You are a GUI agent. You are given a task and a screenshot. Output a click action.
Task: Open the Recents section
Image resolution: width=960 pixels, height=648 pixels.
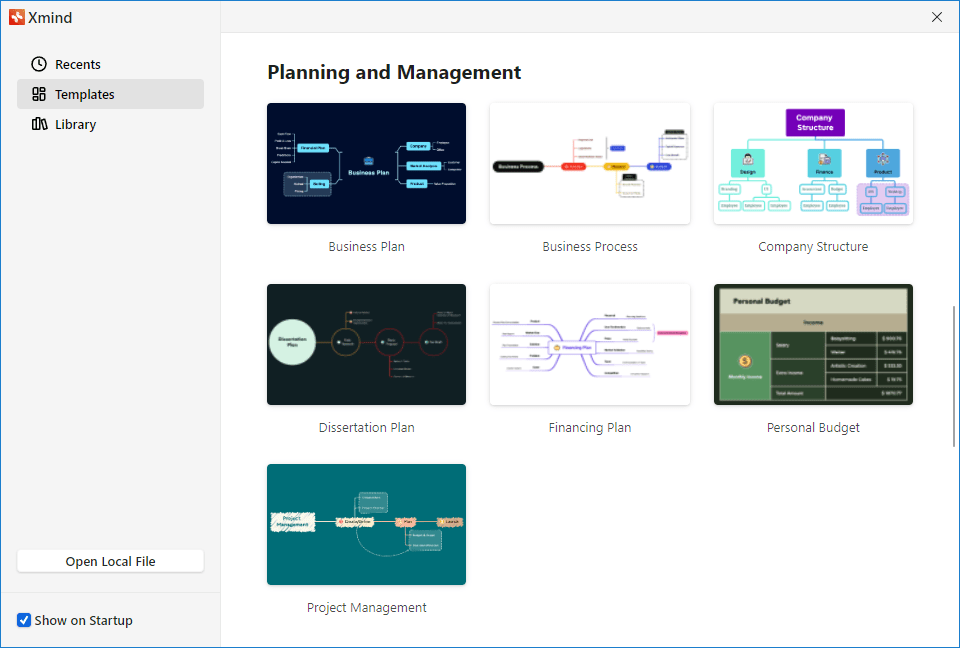click(x=110, y=64)
